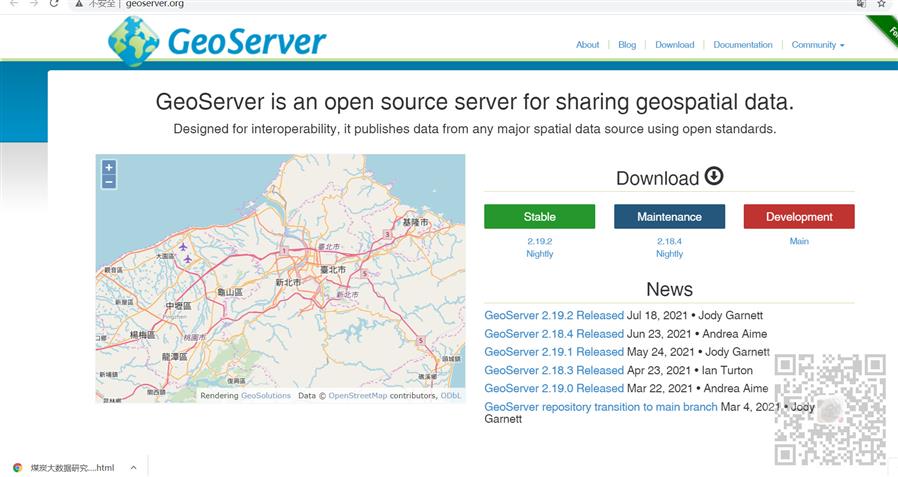This screenshot has width=898, height=477.
Task: Open Main link under Development
Action: tap(799, 241)
